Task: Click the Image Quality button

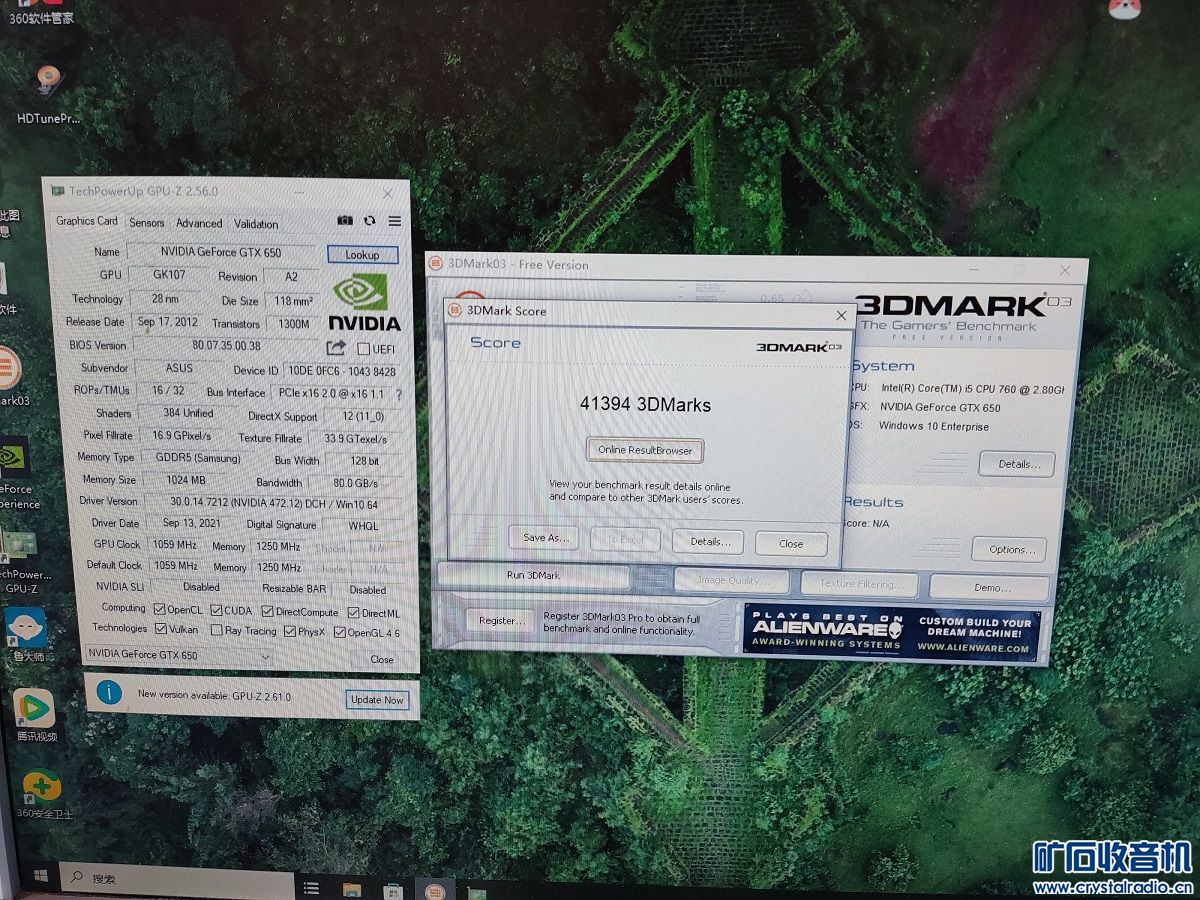Action: click(733, 581)
